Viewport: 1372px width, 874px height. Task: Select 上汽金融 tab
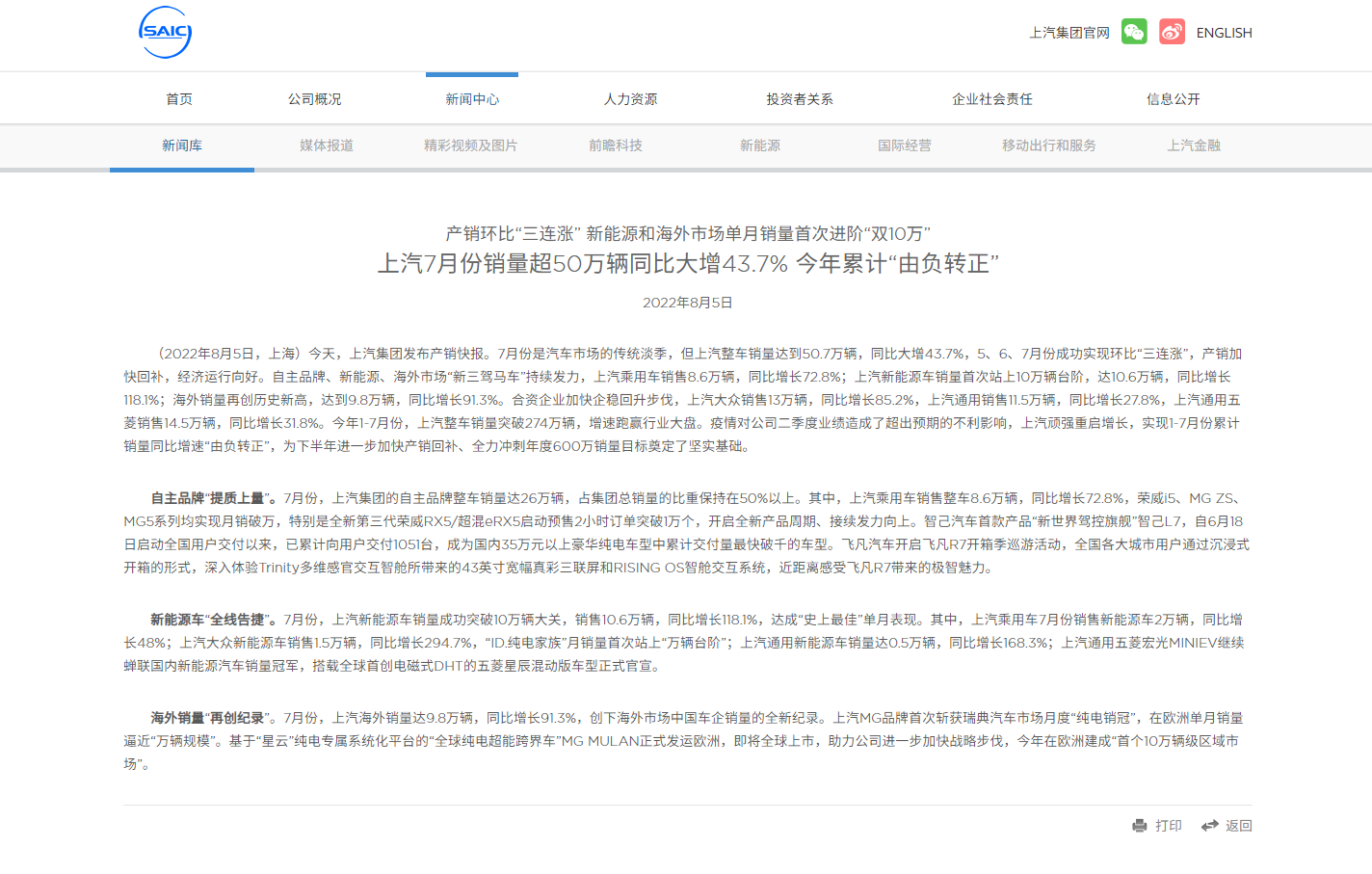[1194, 146]
